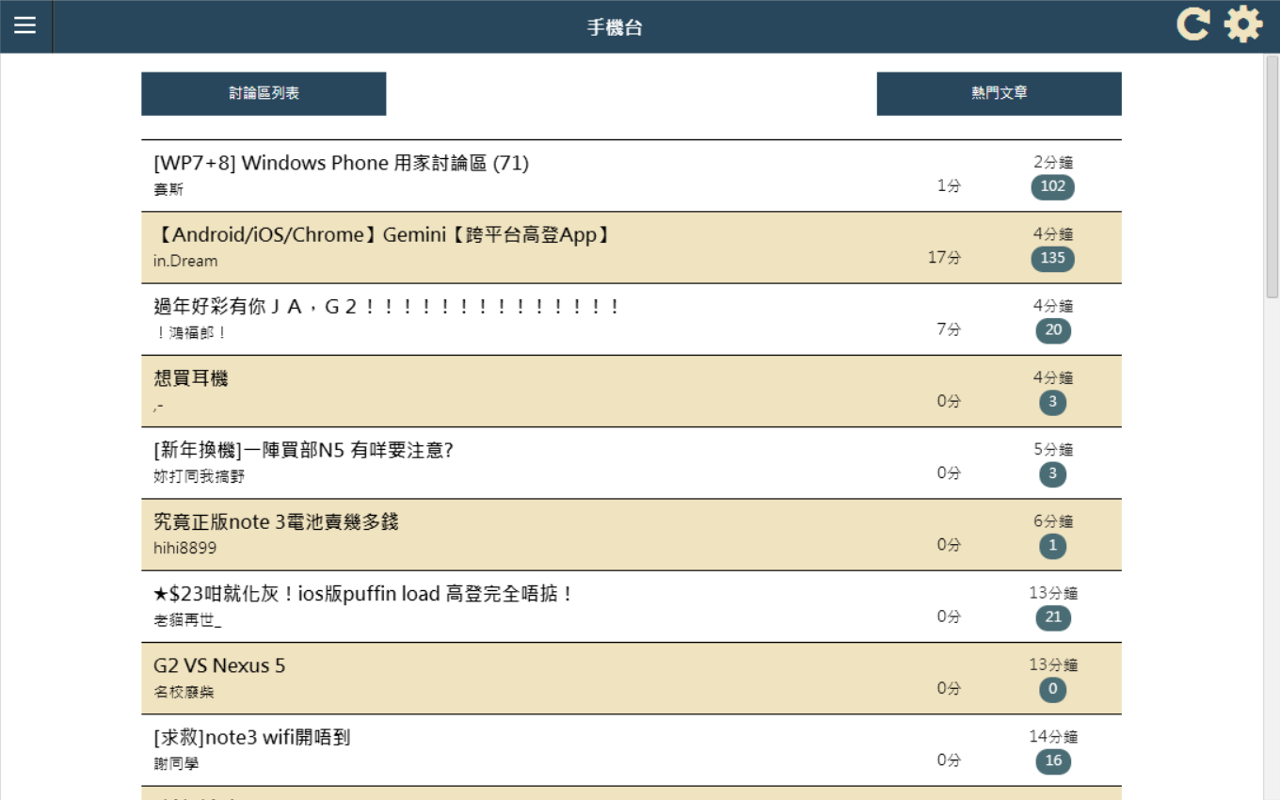Click the 手機台 page title
The image size is (1280, 800).
pos(615,28)
